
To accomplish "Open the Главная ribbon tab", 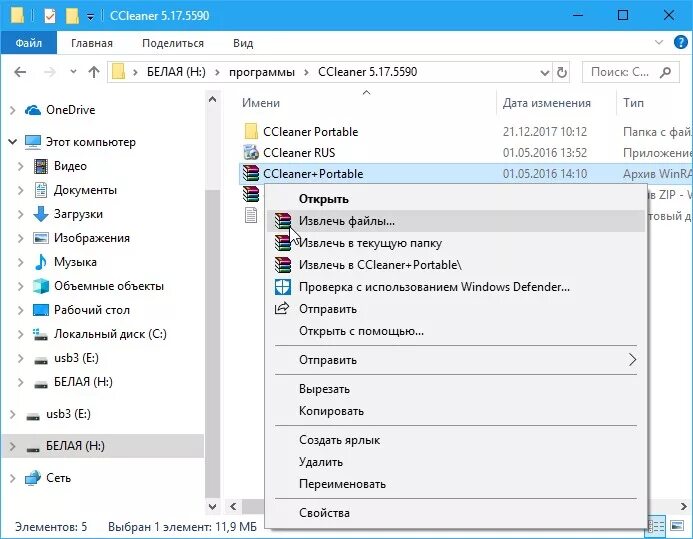I will (x=92, y=43).
